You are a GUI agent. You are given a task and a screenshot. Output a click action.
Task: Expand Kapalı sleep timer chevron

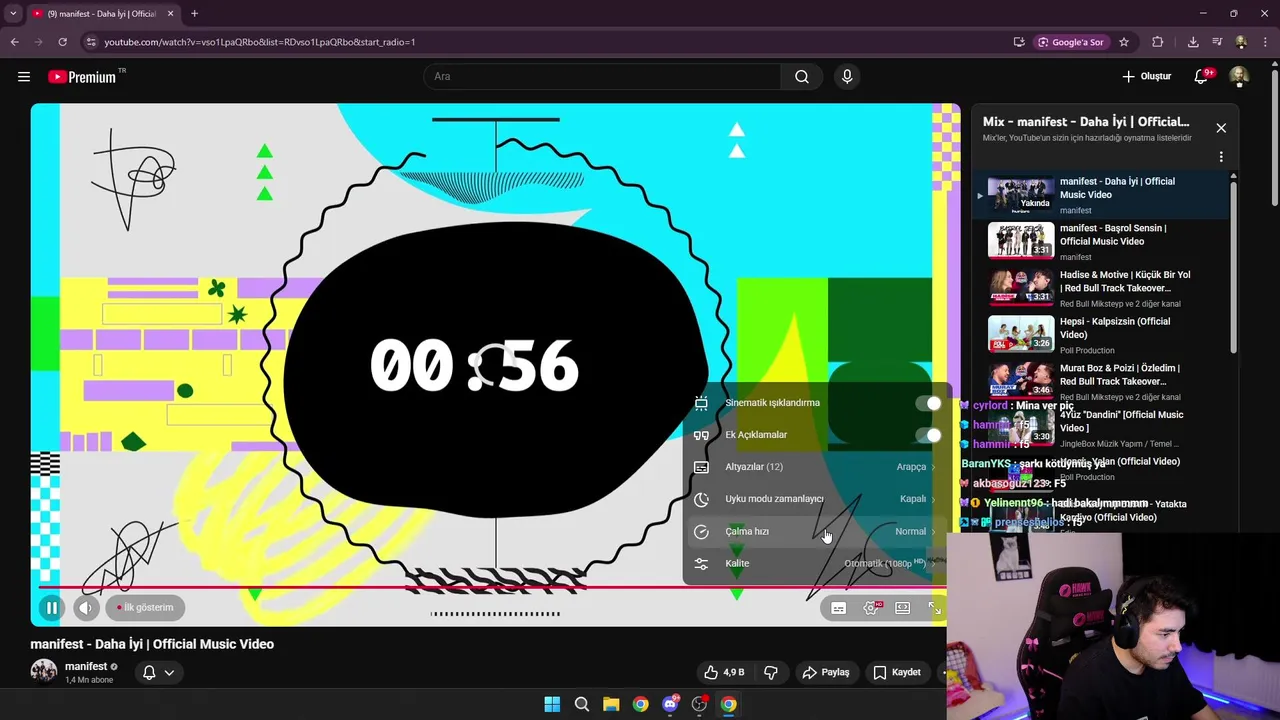point(933,499)
